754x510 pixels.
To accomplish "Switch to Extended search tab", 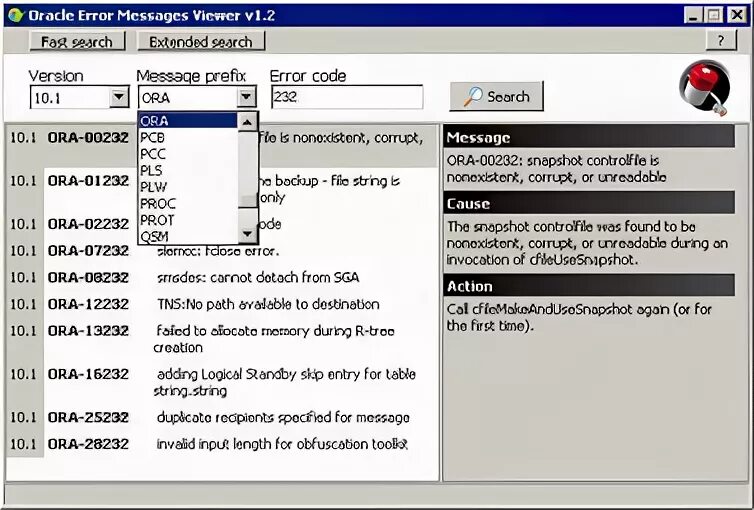I will click(201, 42).
